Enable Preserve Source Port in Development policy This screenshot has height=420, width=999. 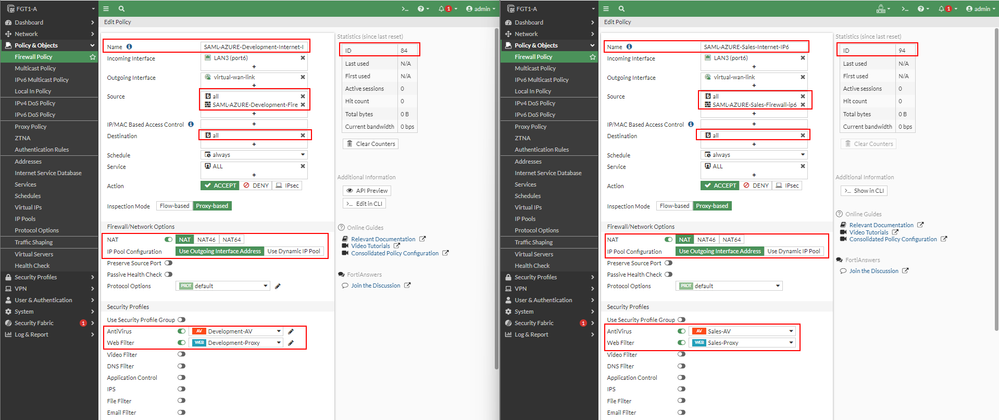click(x=169, y=263)
